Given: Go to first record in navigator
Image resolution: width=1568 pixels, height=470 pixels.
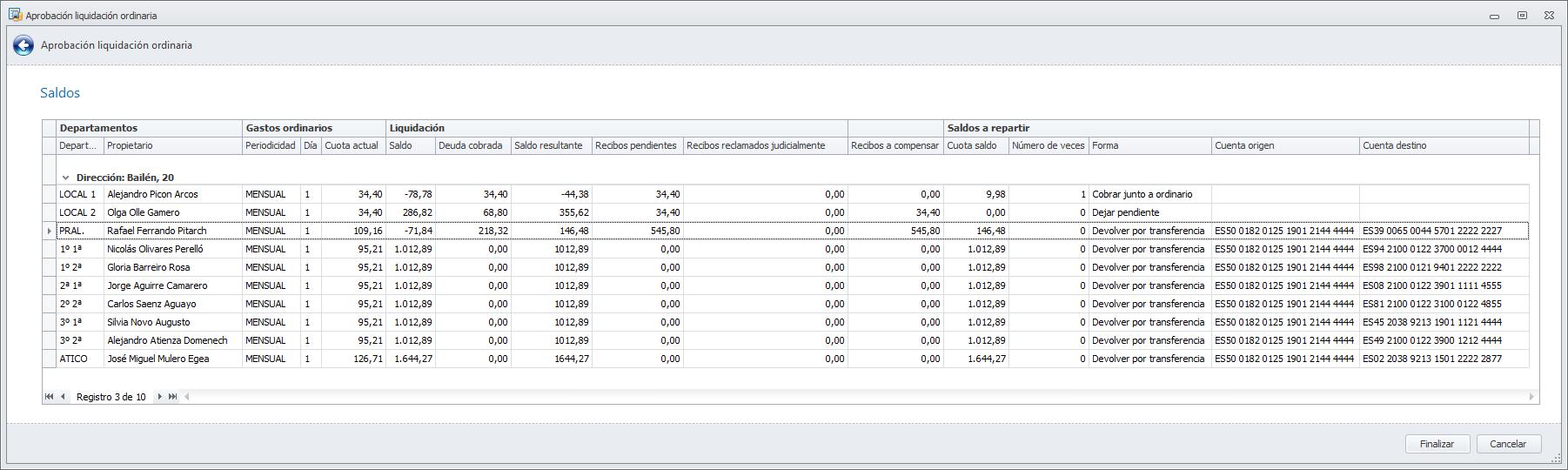Looking at the screenshot, I should click(49, 397).
